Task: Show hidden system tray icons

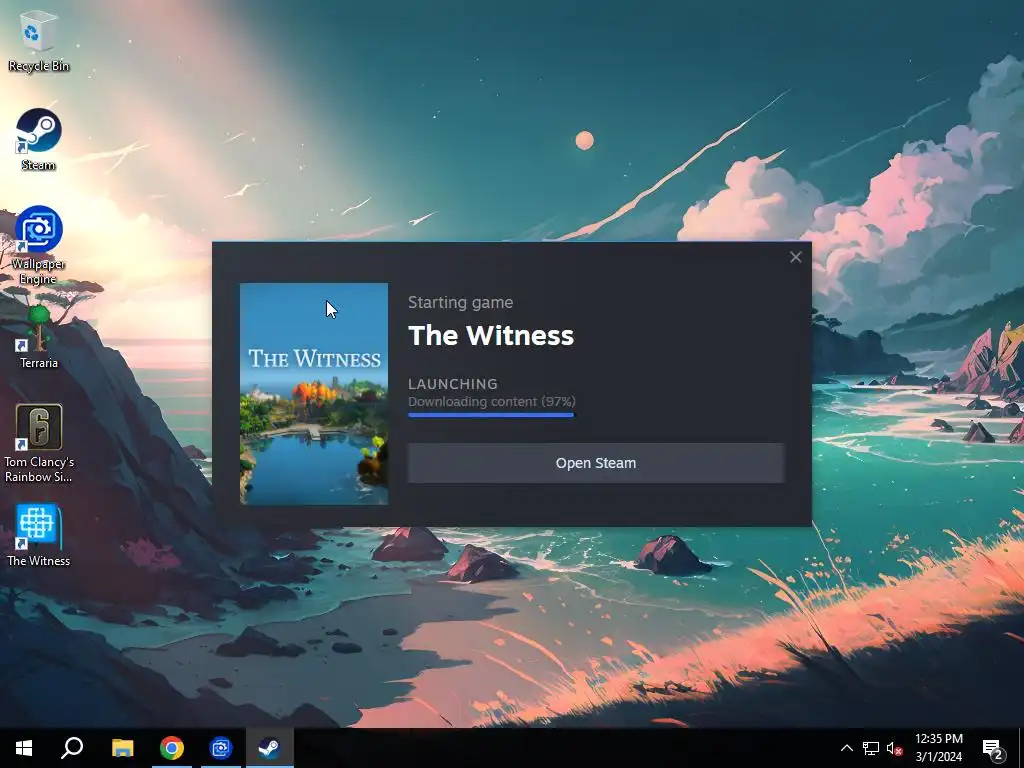Action: pyautogui.click(x=846, y=748)
